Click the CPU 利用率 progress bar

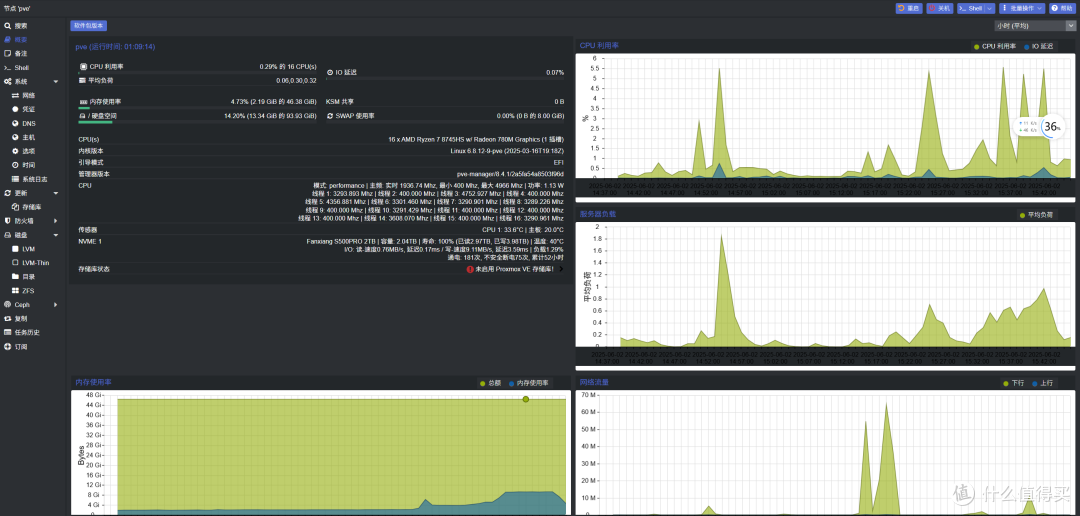point(198,72)
